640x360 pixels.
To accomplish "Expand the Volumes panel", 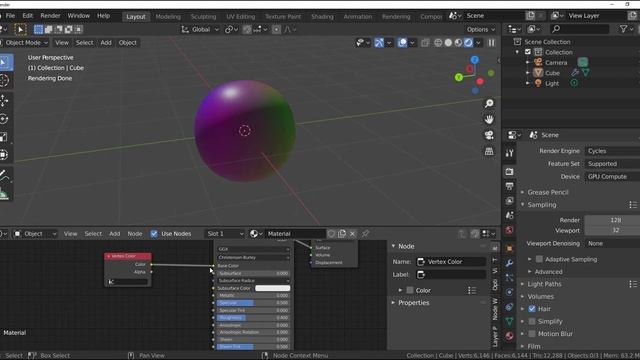I will pyautogui.click(x=540, y=296).
